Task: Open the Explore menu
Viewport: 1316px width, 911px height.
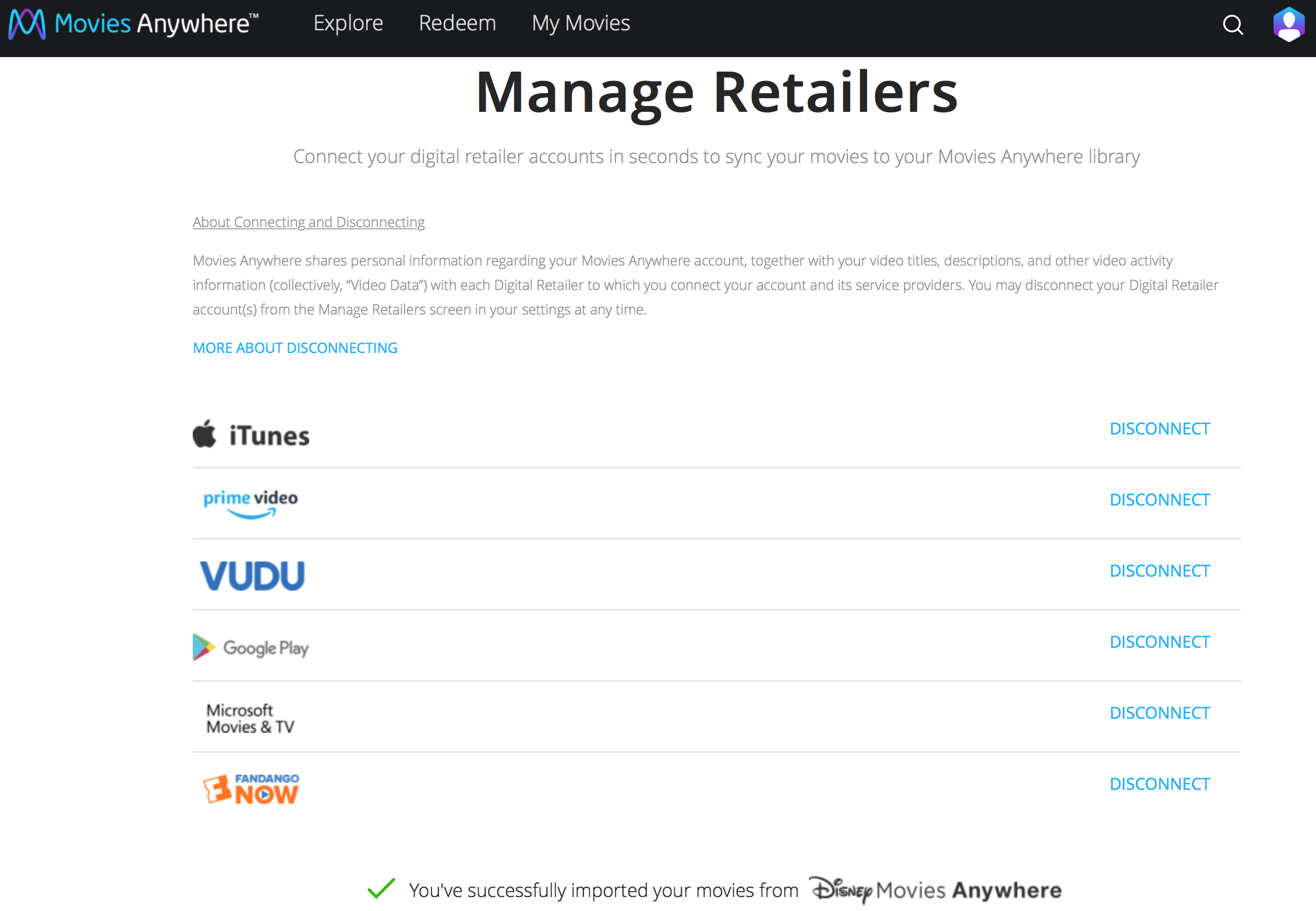Action: click(x=348, y=23)
